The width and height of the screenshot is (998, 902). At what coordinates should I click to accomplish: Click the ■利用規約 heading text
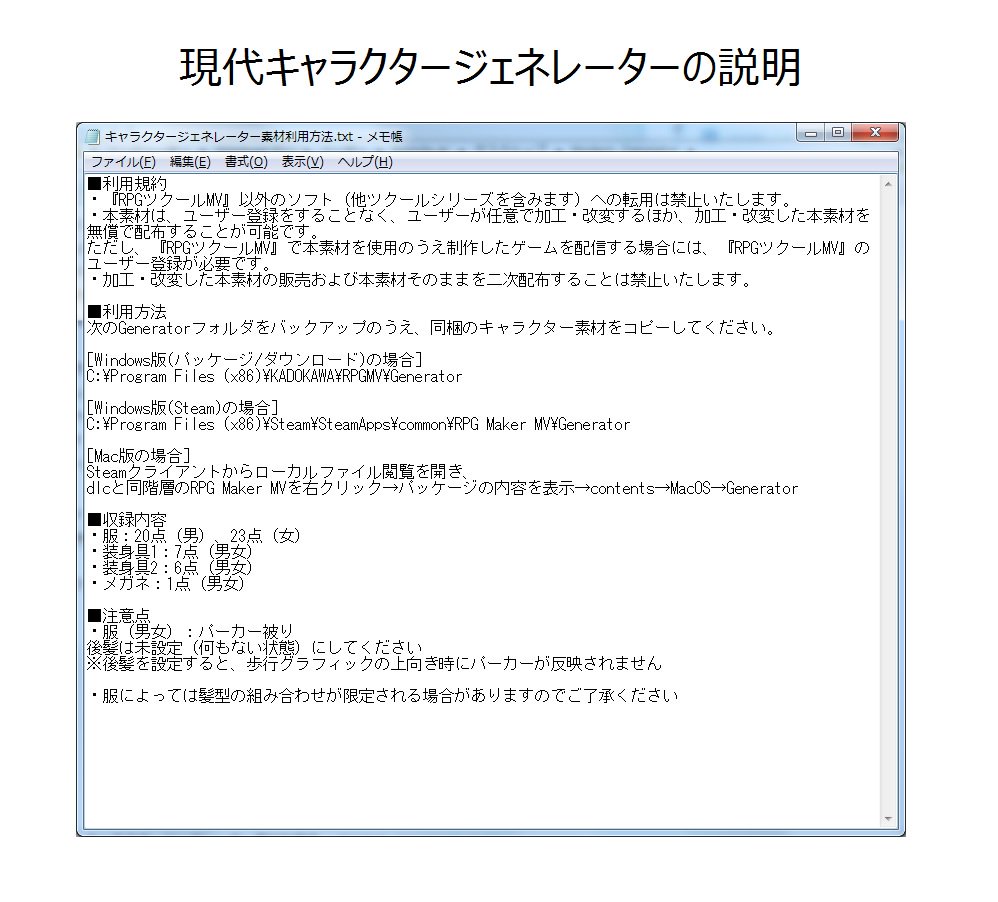tap(127, 184)
